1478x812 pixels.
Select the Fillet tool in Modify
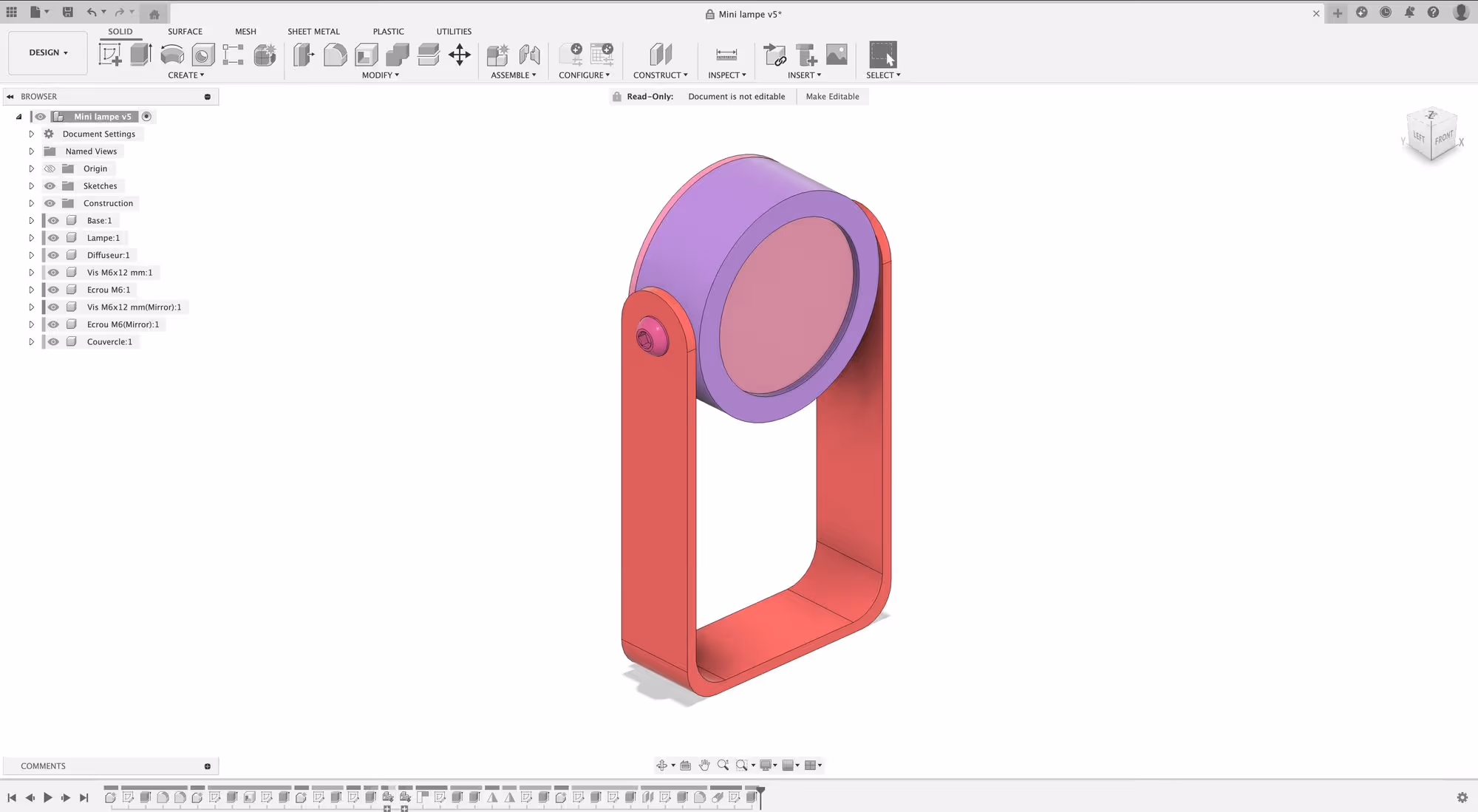tap(335, 55)
